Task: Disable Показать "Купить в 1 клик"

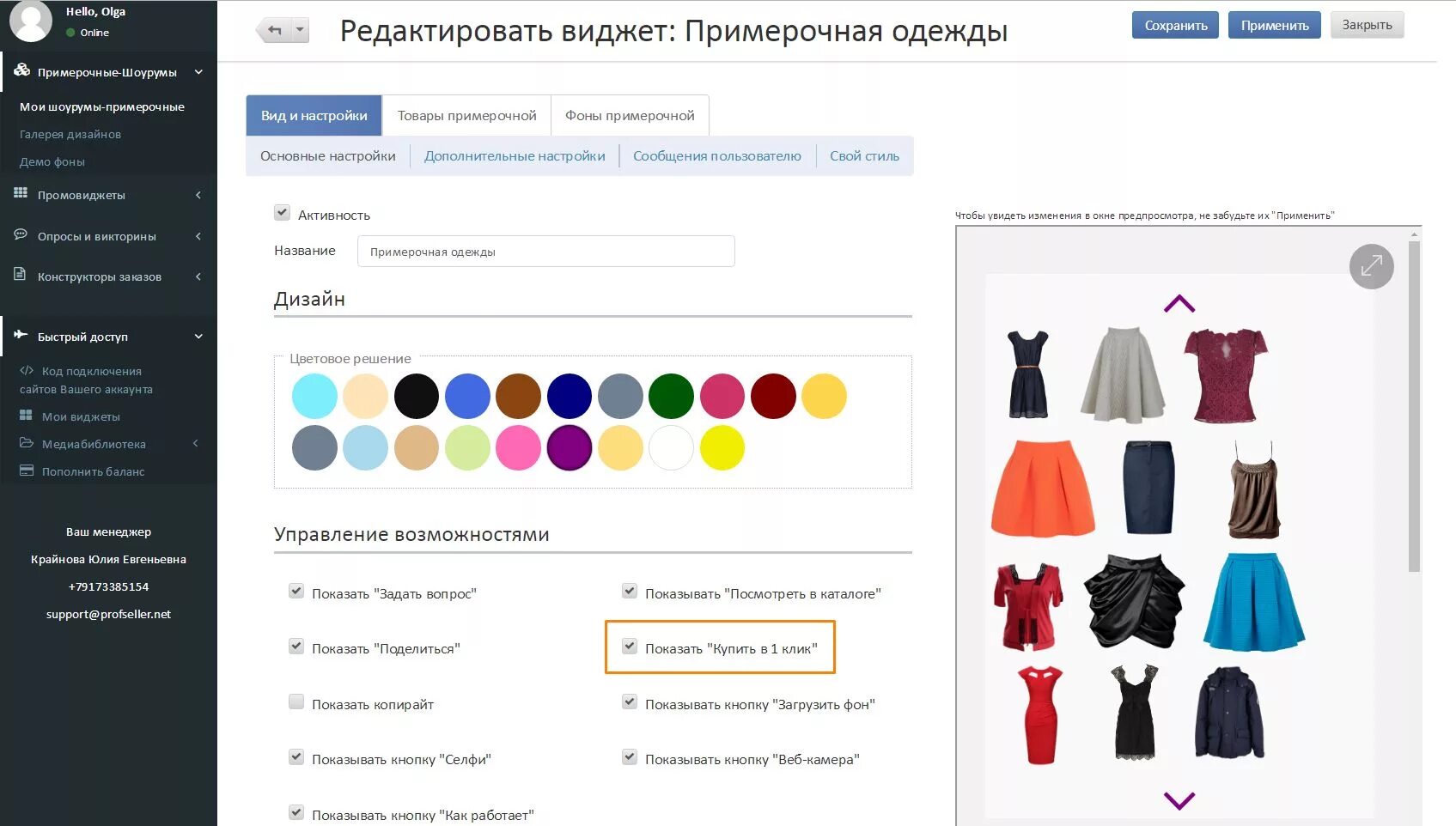Action: click(x=630, y=646)
